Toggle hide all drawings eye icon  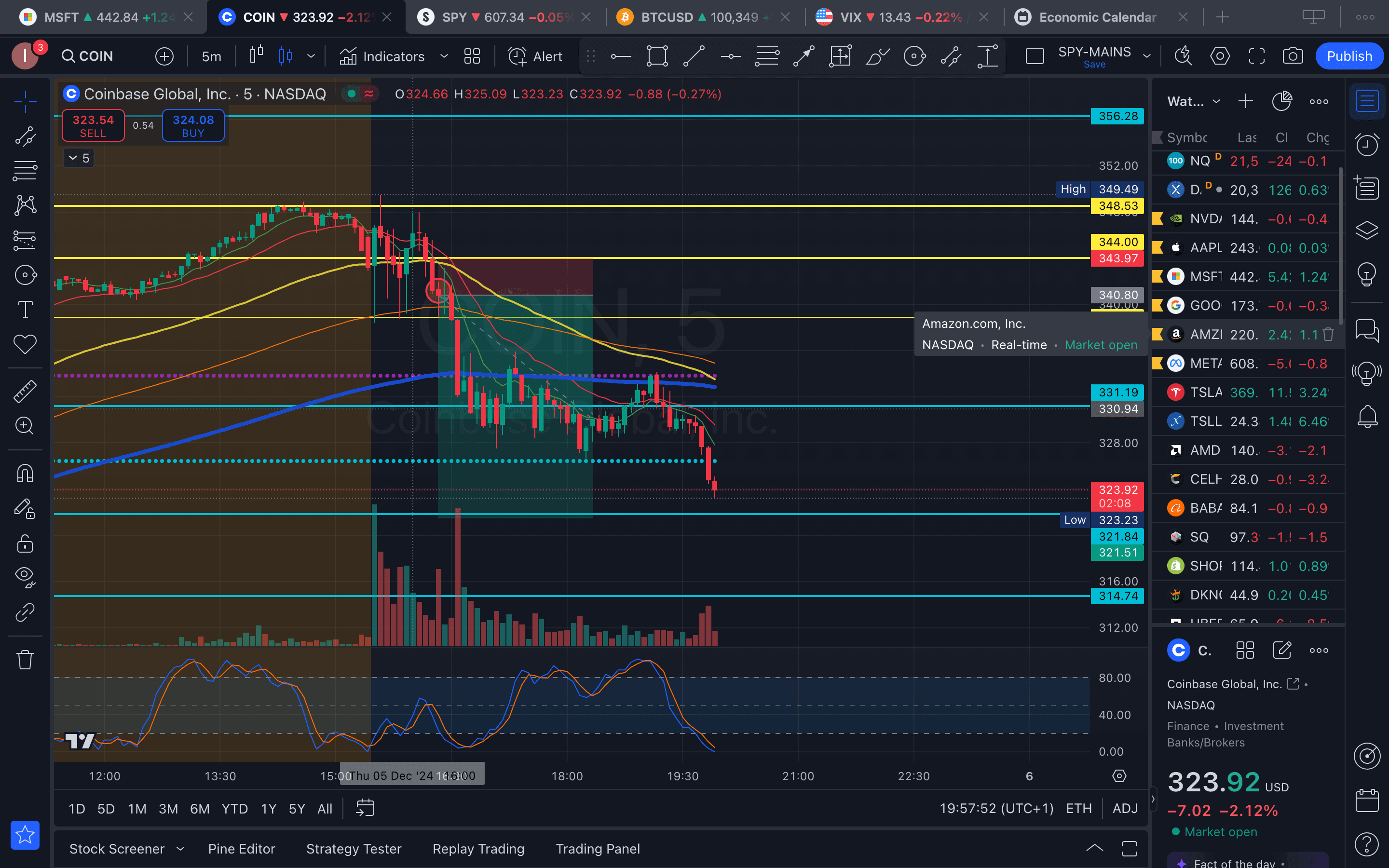25,576
